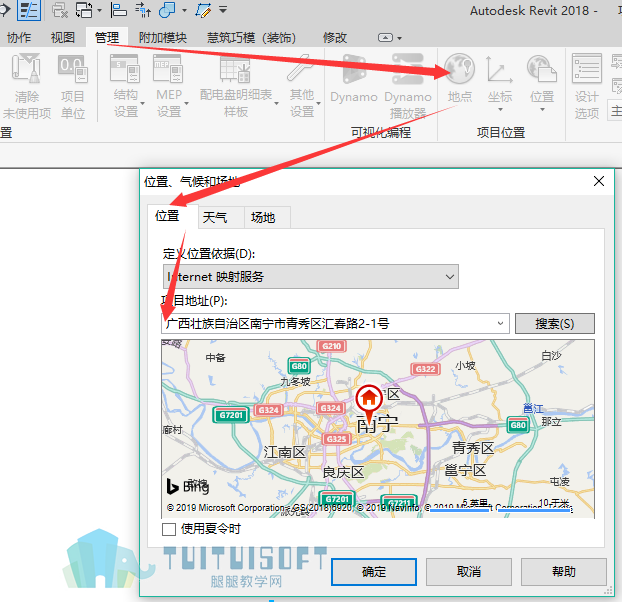Open the 慧筑巧模 (装饰) ribbon tab
The width and height of the screenshot is (622, 602).
pyautogui.click(x=251, y=38)
